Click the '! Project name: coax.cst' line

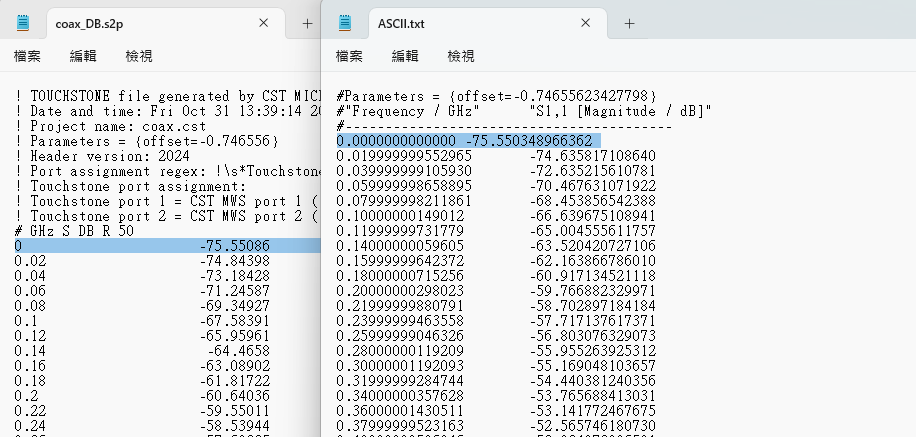[x=110, y=126]
